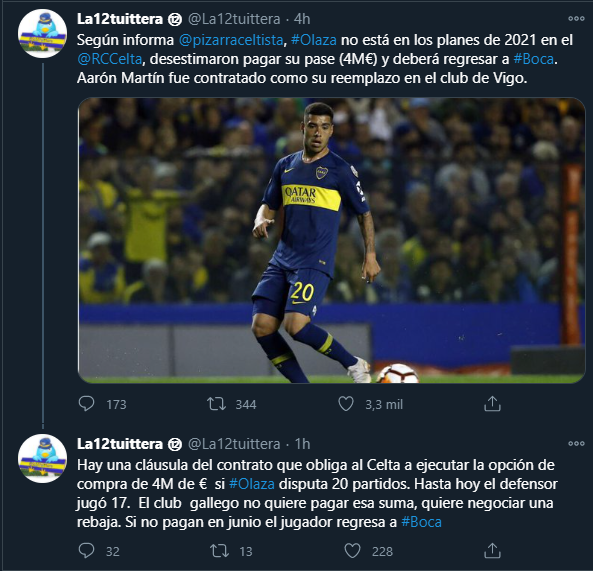Like the first tweet with 3,3 mil likes
This screenshot has width=593, height=571.
[x=346, y=404]
